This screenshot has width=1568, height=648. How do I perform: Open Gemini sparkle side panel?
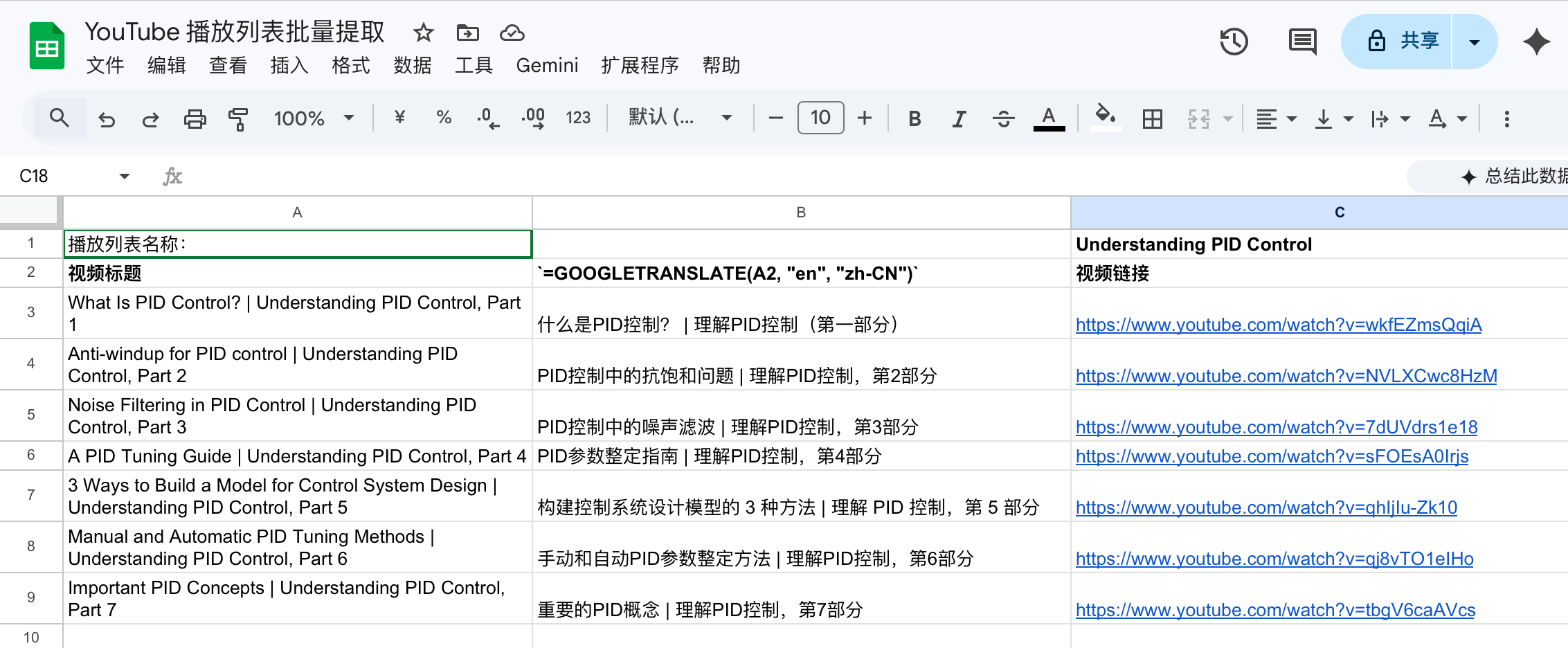1537,42
